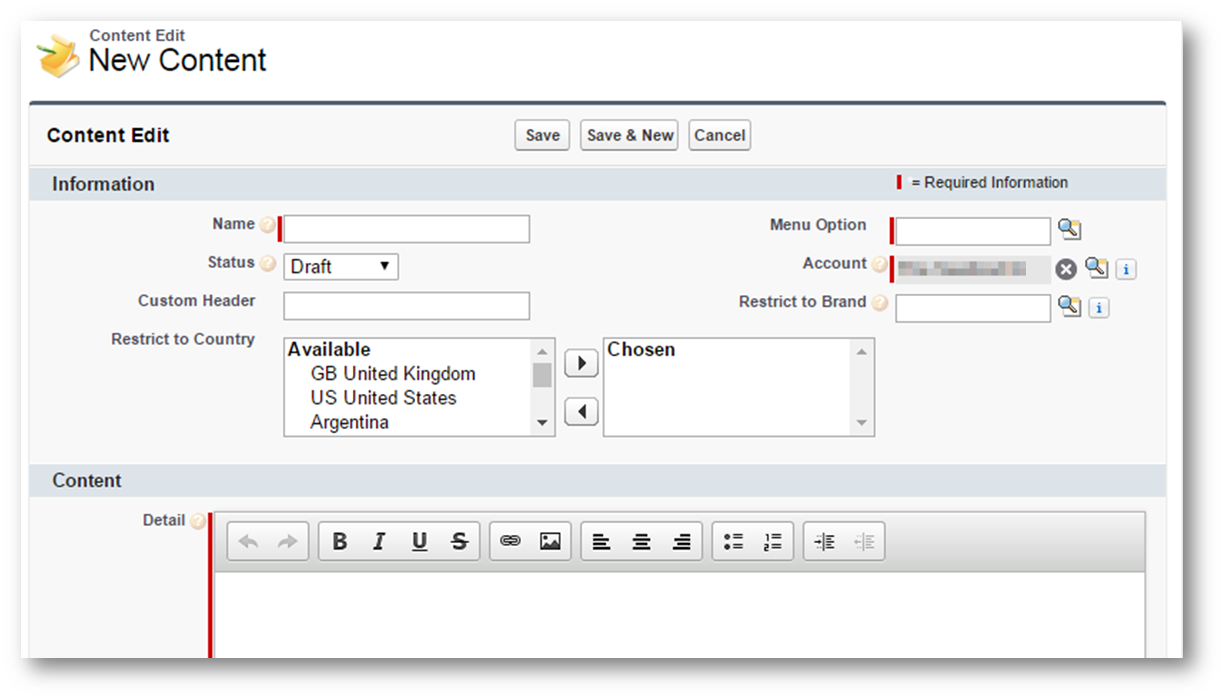This screenshot has height=700, width=1221.
Task: Insert an image in Detail editor
Action: pos(550,542)
